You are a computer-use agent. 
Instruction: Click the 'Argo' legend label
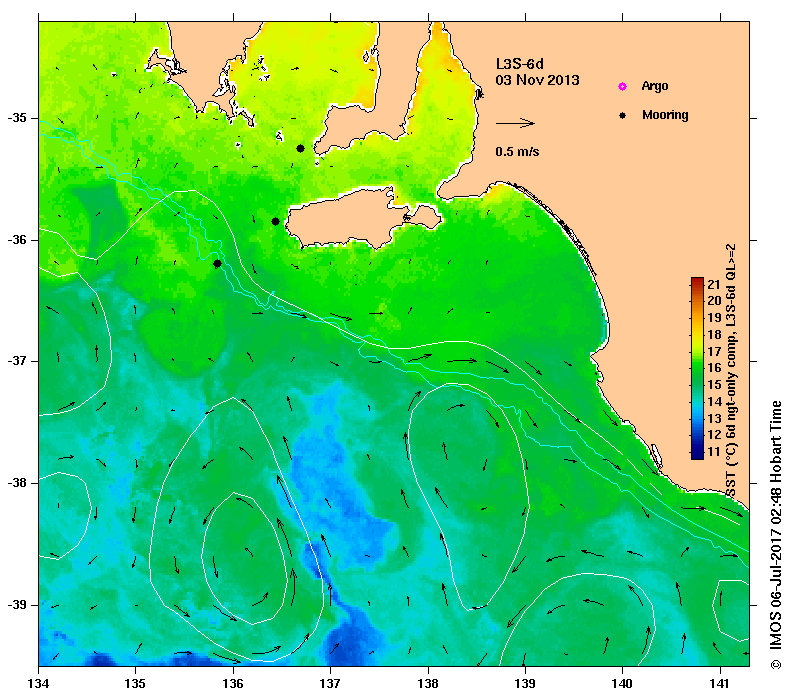pyautogui.click(x=655, y=86)
